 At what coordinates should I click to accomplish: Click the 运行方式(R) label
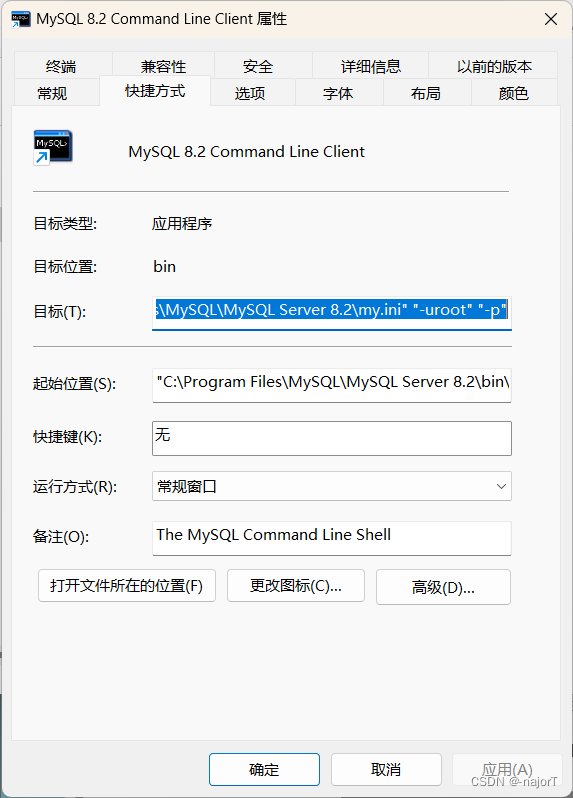75,487
